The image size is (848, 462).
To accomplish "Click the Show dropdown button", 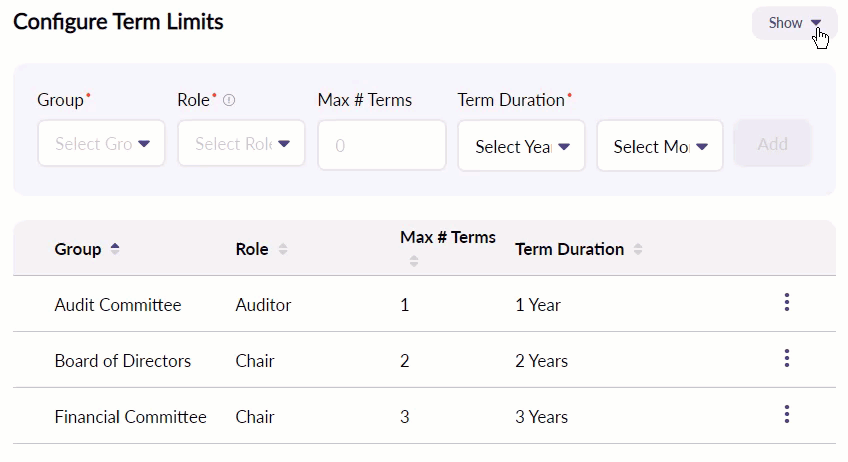I will [794, 23].
